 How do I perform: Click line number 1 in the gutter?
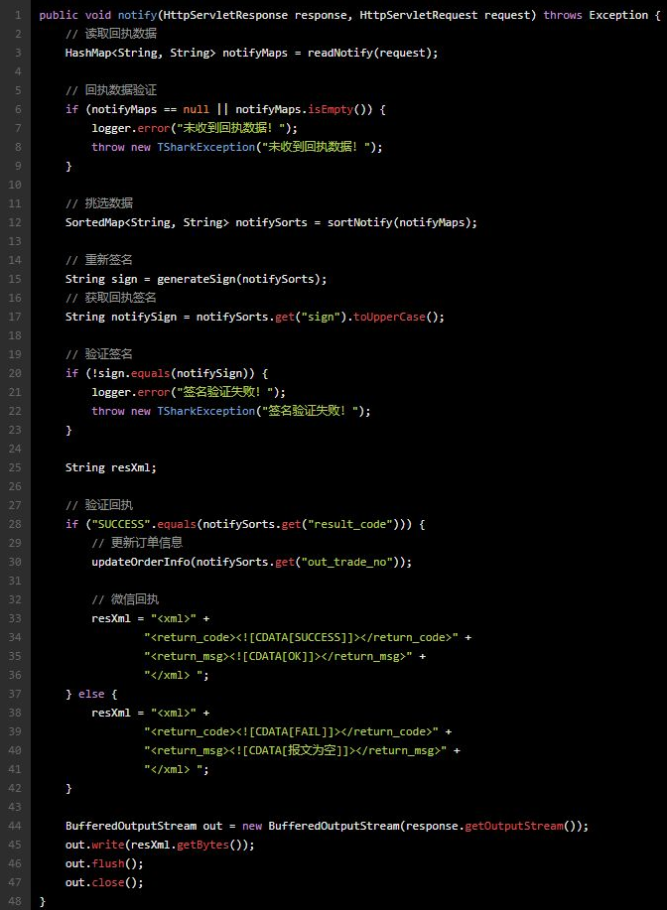click(x=18, y=15)
